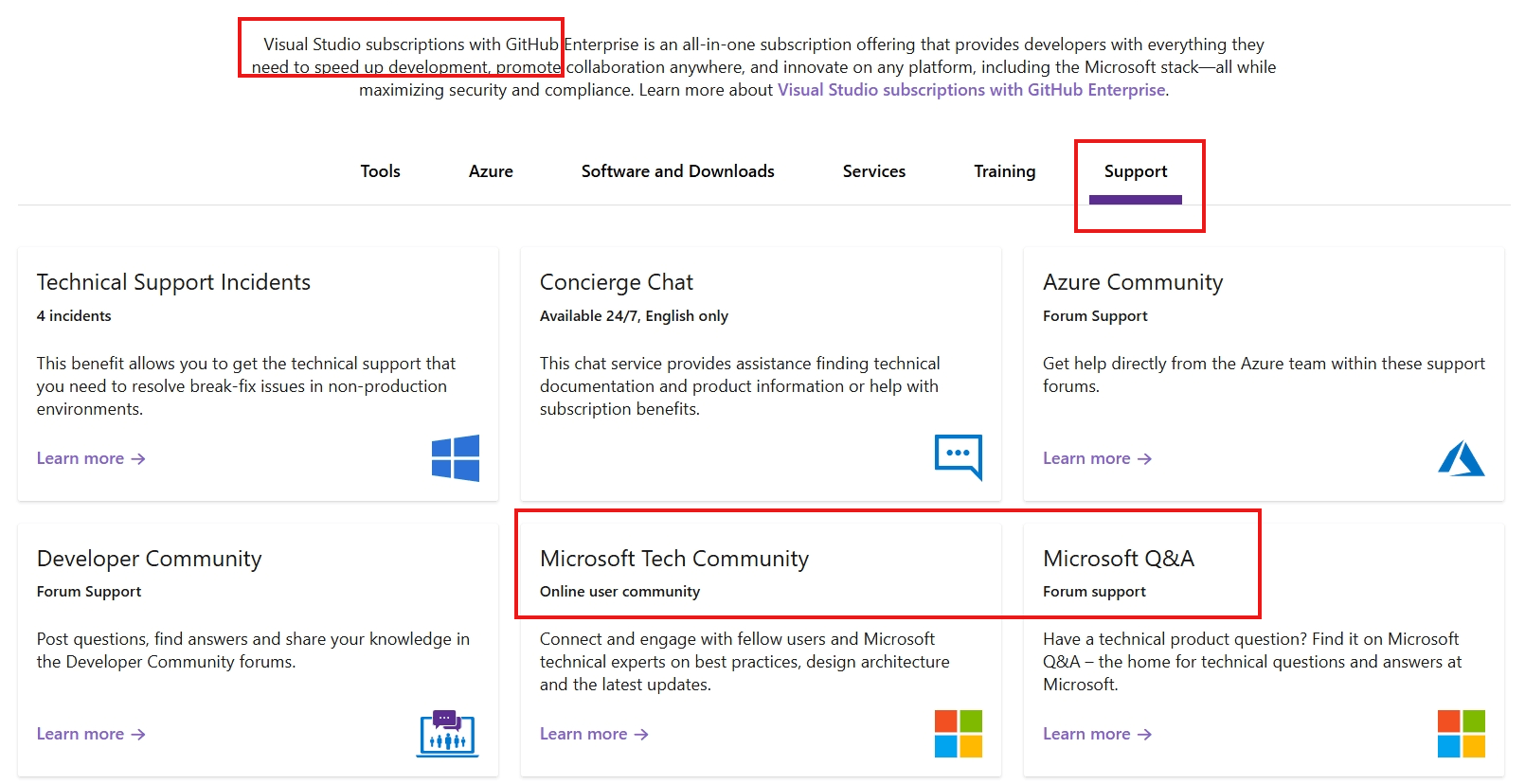This screenshot has height=784, width=1525.
Task: Open the Software and Downloads tab
Action: [678, 171]
